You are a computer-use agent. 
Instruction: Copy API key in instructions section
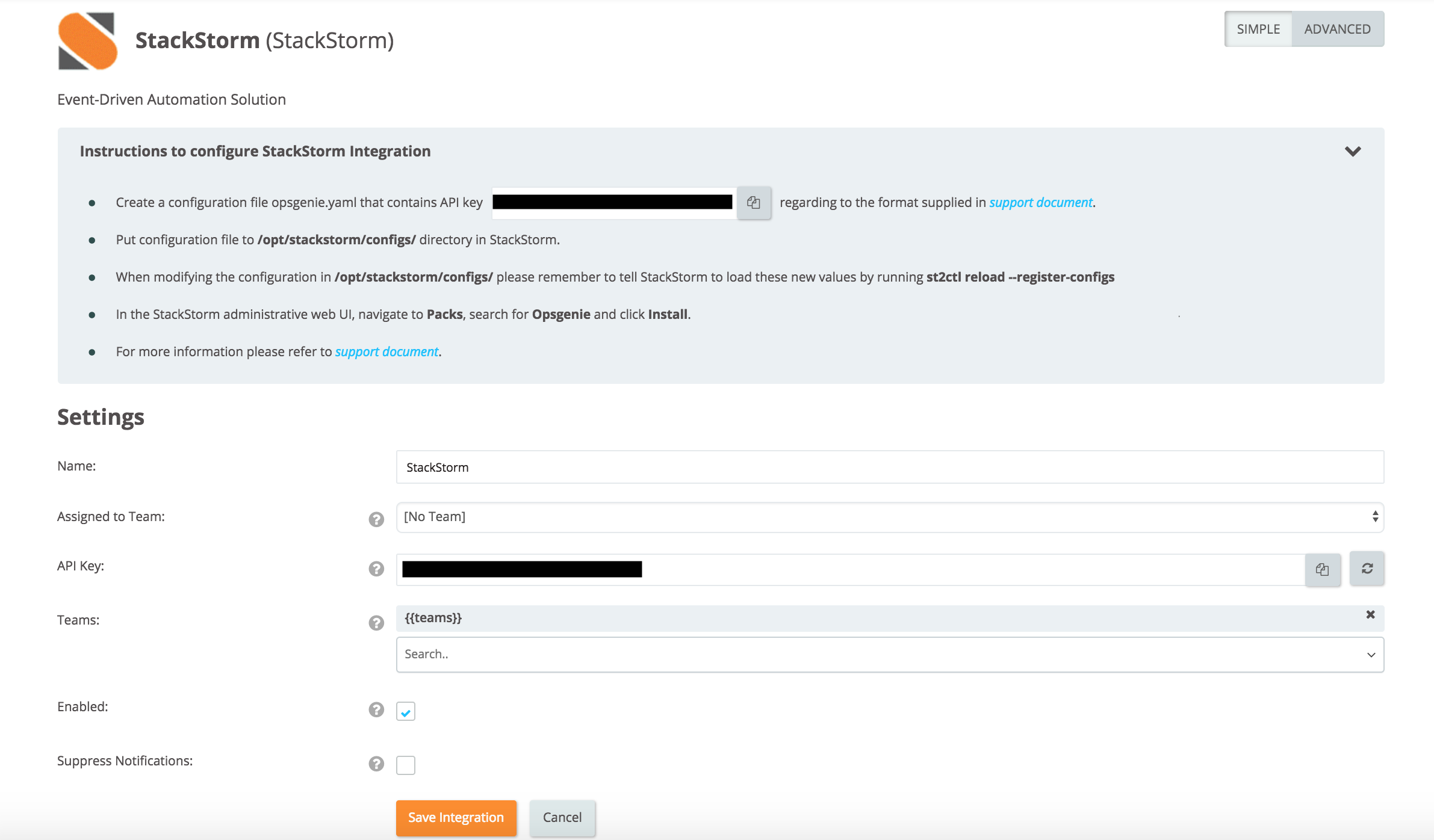753,203
